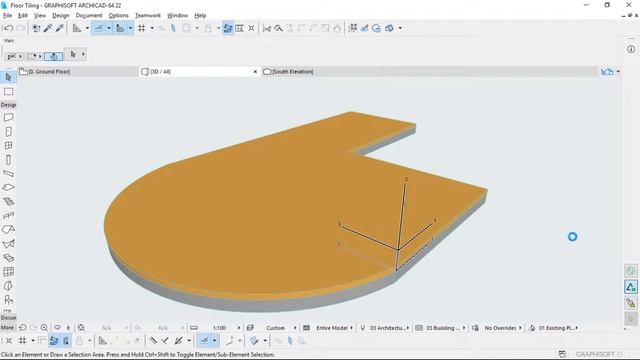The height and width of the screenshot is (360, 640).
Task: Select the Marquee tool in the toolbox
Action: (8, 92)
